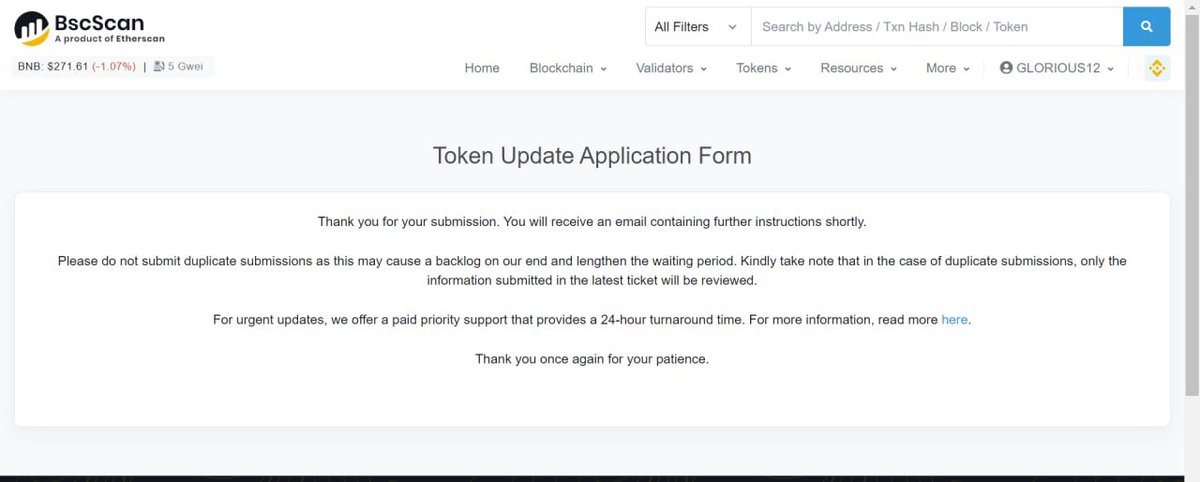Expand the Resources menu
The width and height of the screenshot is (1200, 482).
[x=858, y=68]
